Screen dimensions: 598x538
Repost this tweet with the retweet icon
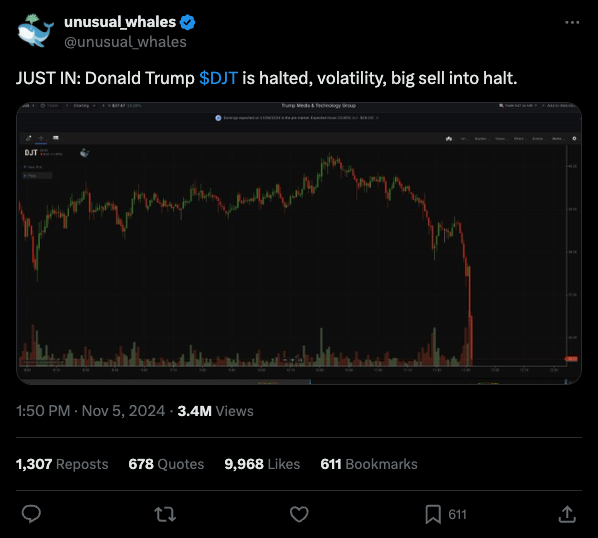click(165, 514)
